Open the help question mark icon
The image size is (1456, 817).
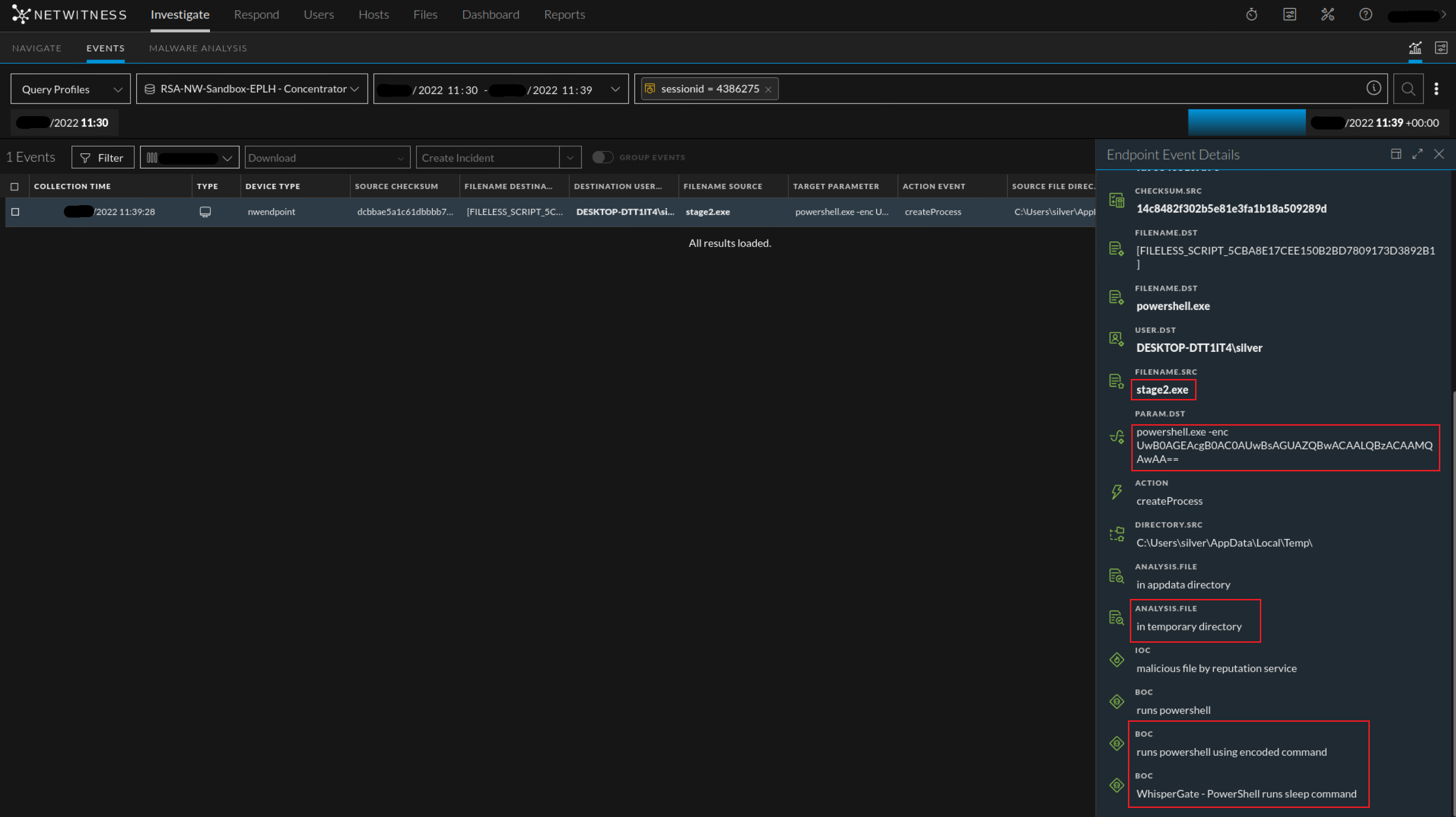(1365, 15)
